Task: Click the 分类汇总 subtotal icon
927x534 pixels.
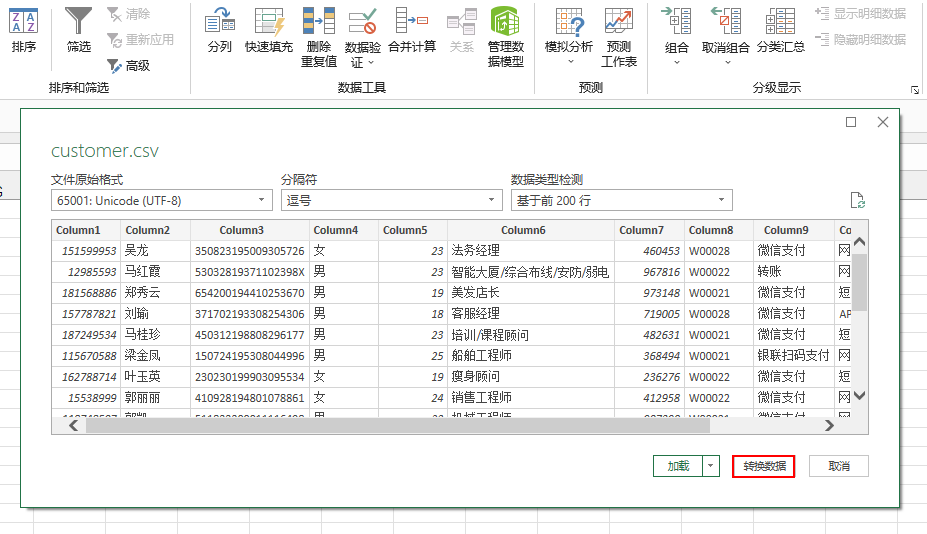Action: [x=780, y=21]
